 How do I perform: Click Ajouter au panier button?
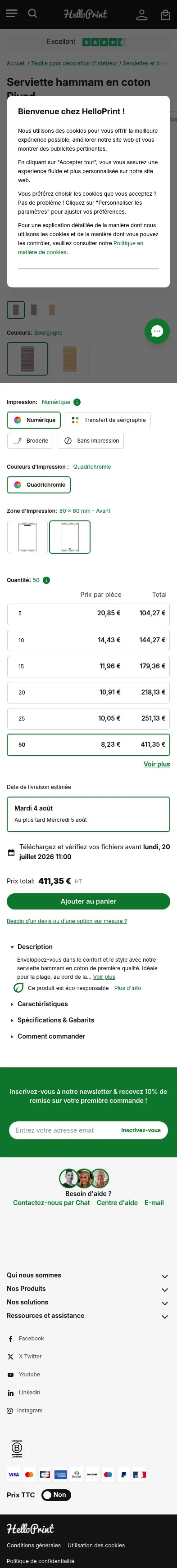click(88, 901)
